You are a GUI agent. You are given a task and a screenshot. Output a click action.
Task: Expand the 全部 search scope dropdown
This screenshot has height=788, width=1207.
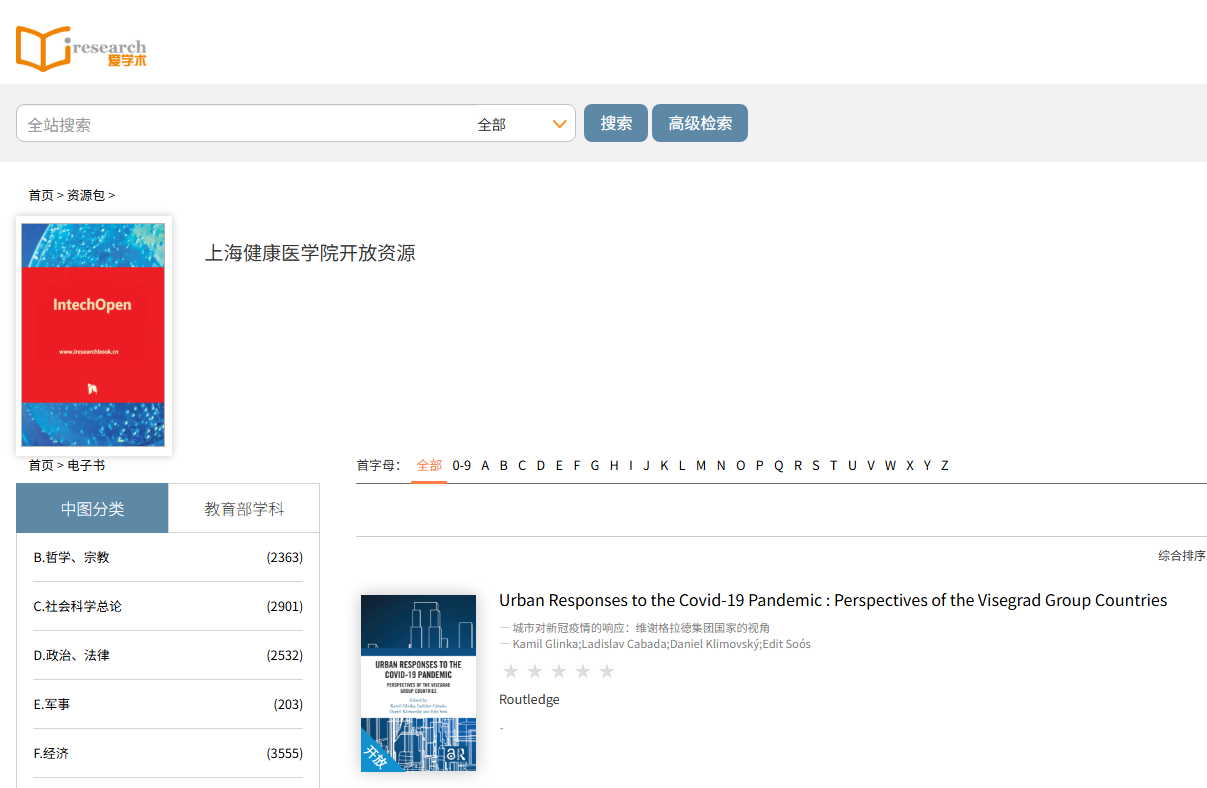click(x=521, y=124)
